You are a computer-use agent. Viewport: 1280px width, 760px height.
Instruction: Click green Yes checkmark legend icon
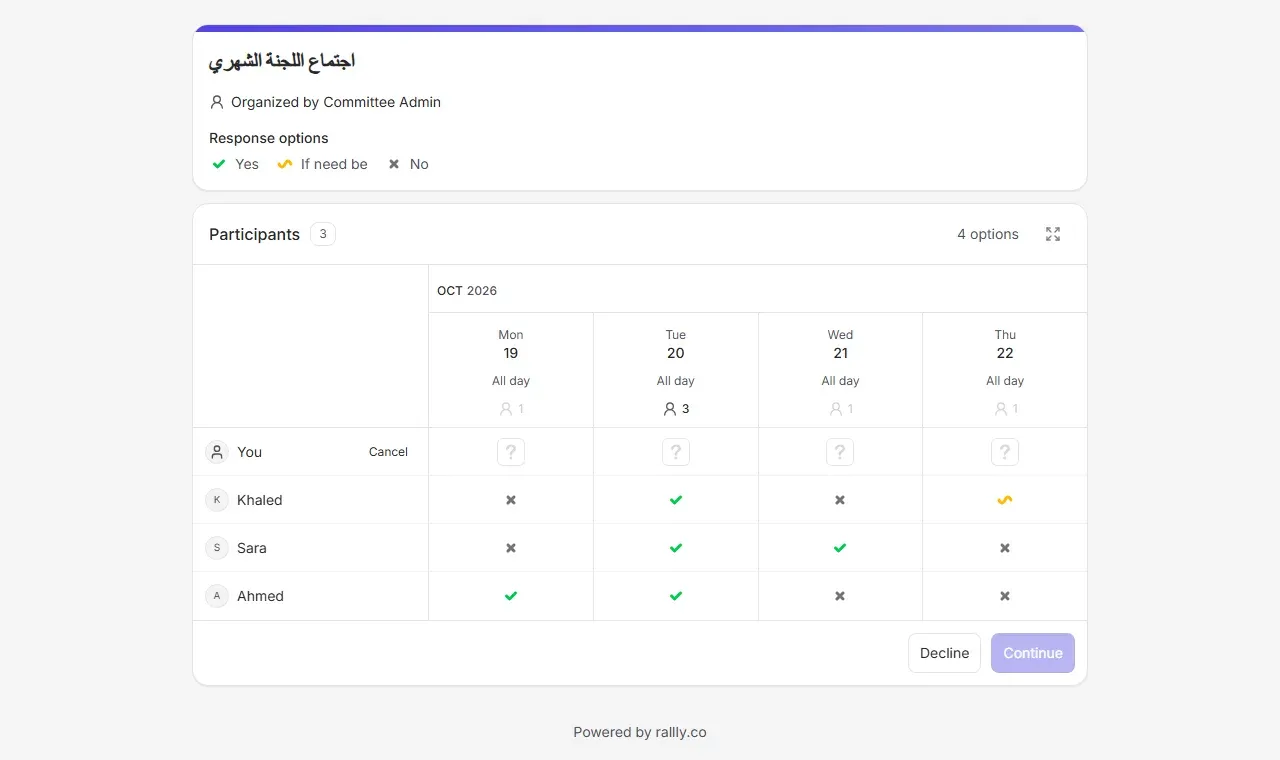pos(219,164)
